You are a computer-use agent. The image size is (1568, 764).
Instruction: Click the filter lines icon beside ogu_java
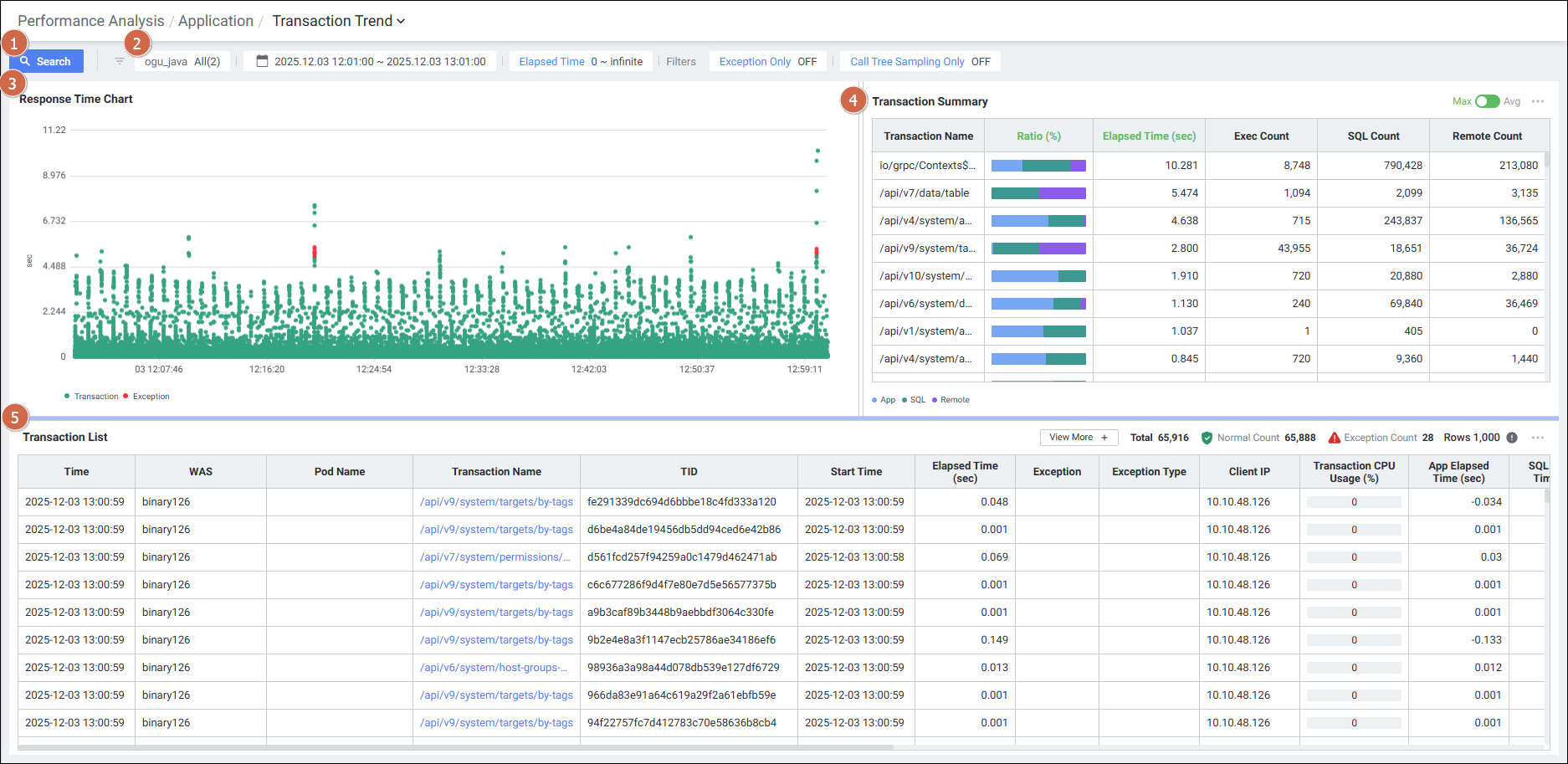[x=120, y=61]
